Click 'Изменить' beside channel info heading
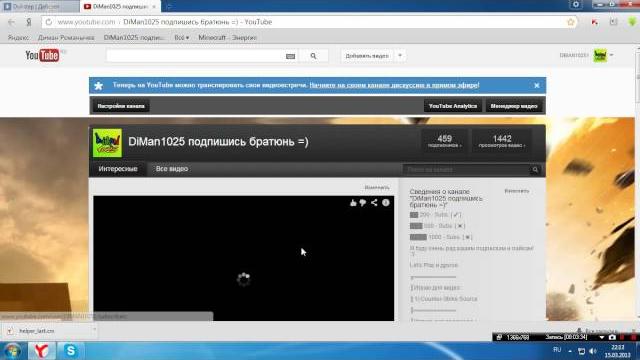This screenshot has width=640, height=360. click(x=517, y=191)
